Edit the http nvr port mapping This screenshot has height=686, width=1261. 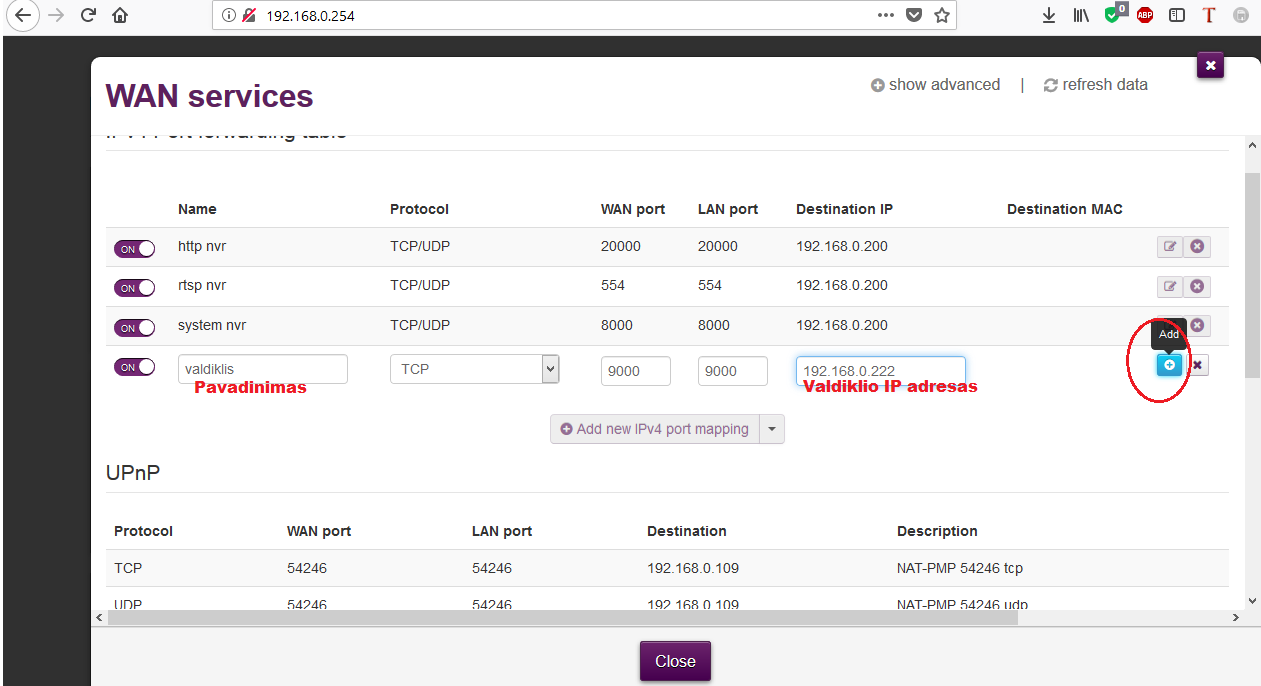(x=1169, y=246)
